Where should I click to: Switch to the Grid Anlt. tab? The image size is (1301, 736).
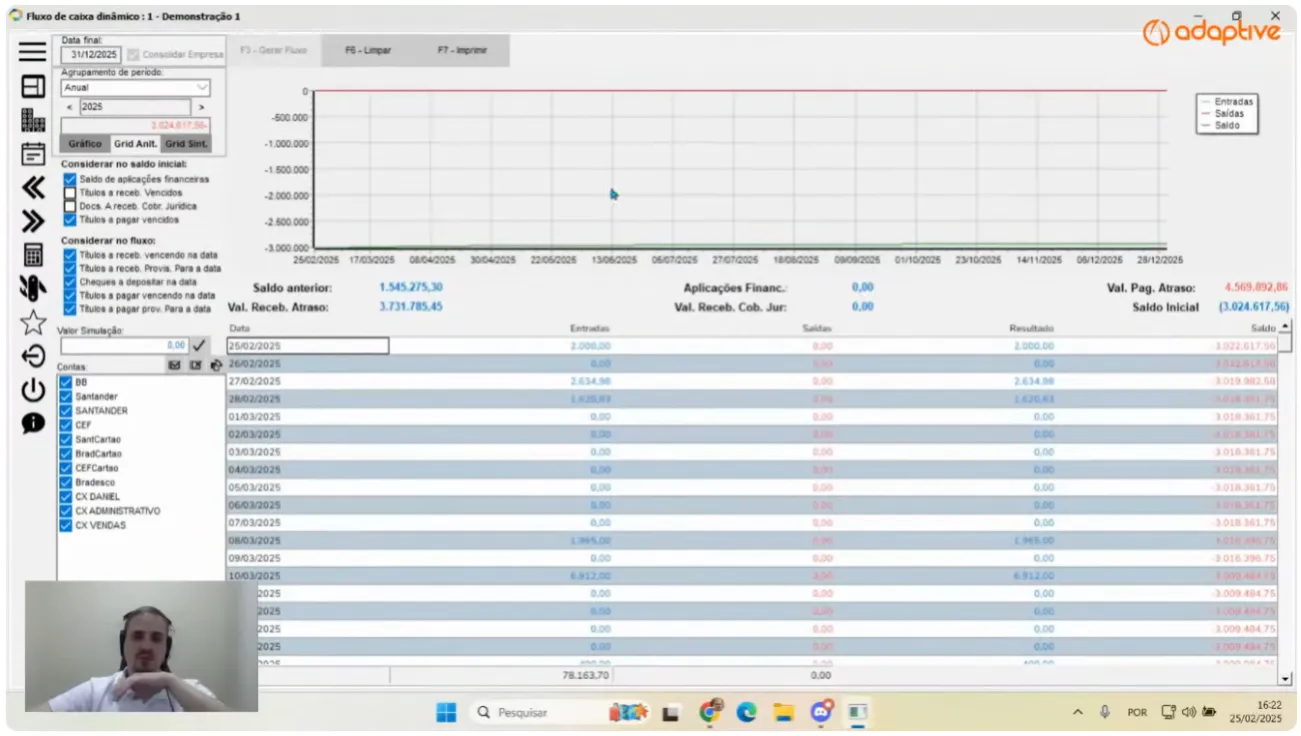pyautogui.click(x=135, y=144)
